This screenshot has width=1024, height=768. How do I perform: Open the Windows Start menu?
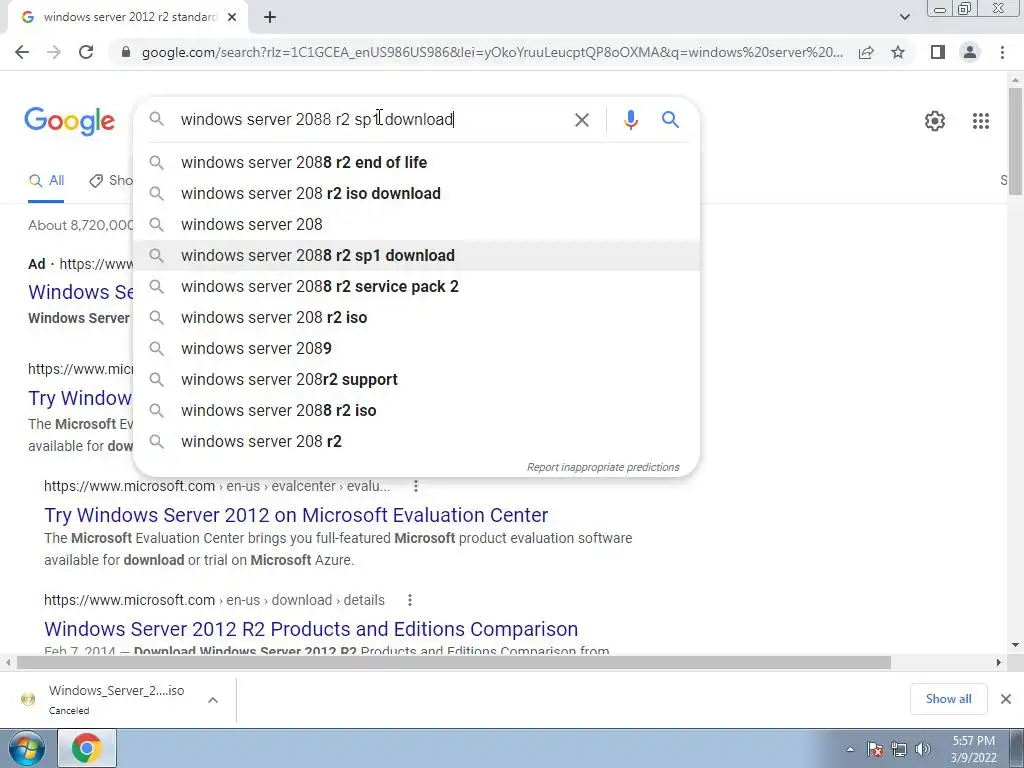pyautogui.click(x=26, y=748)
